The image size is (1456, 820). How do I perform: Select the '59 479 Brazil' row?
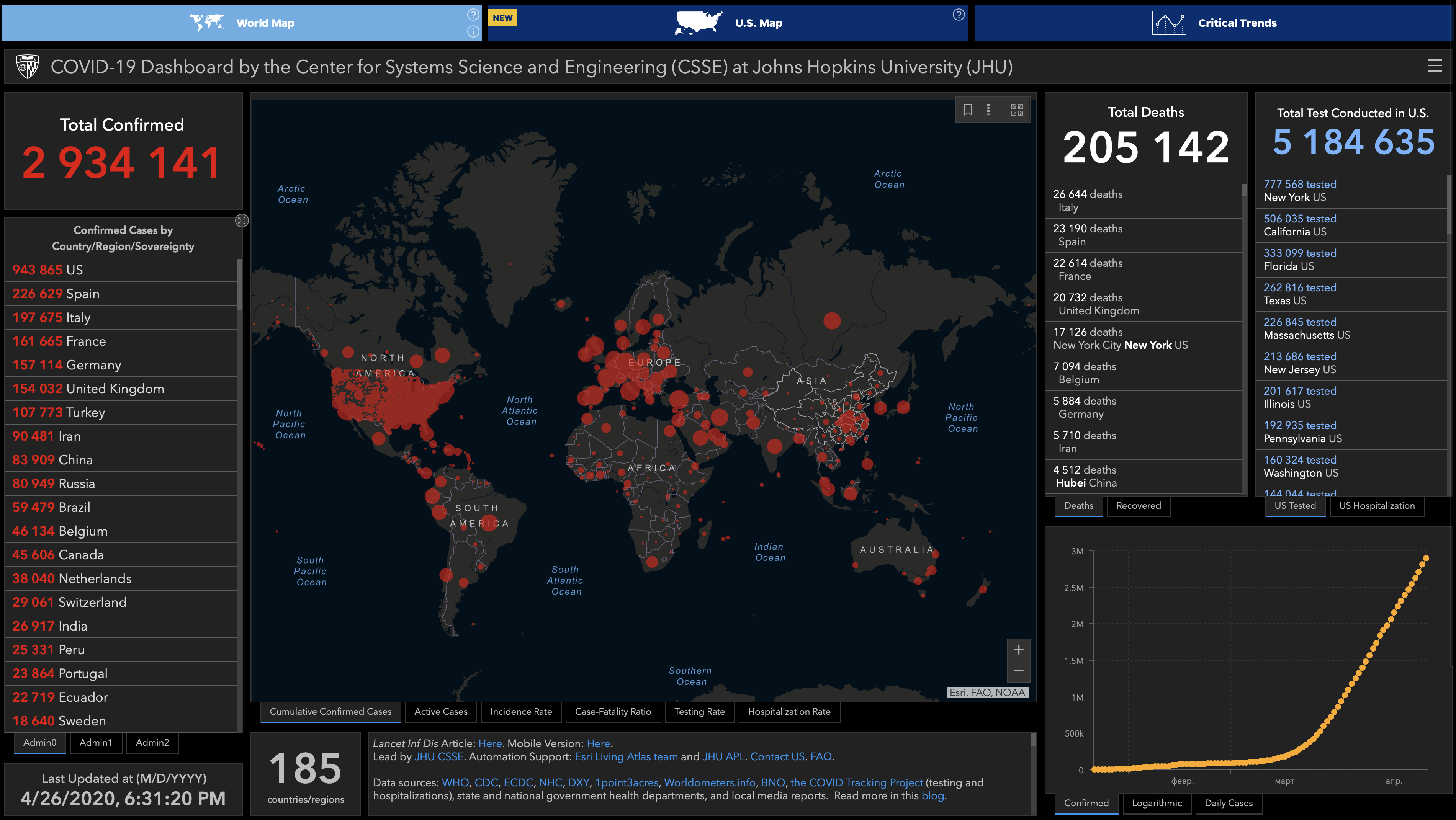120,508
